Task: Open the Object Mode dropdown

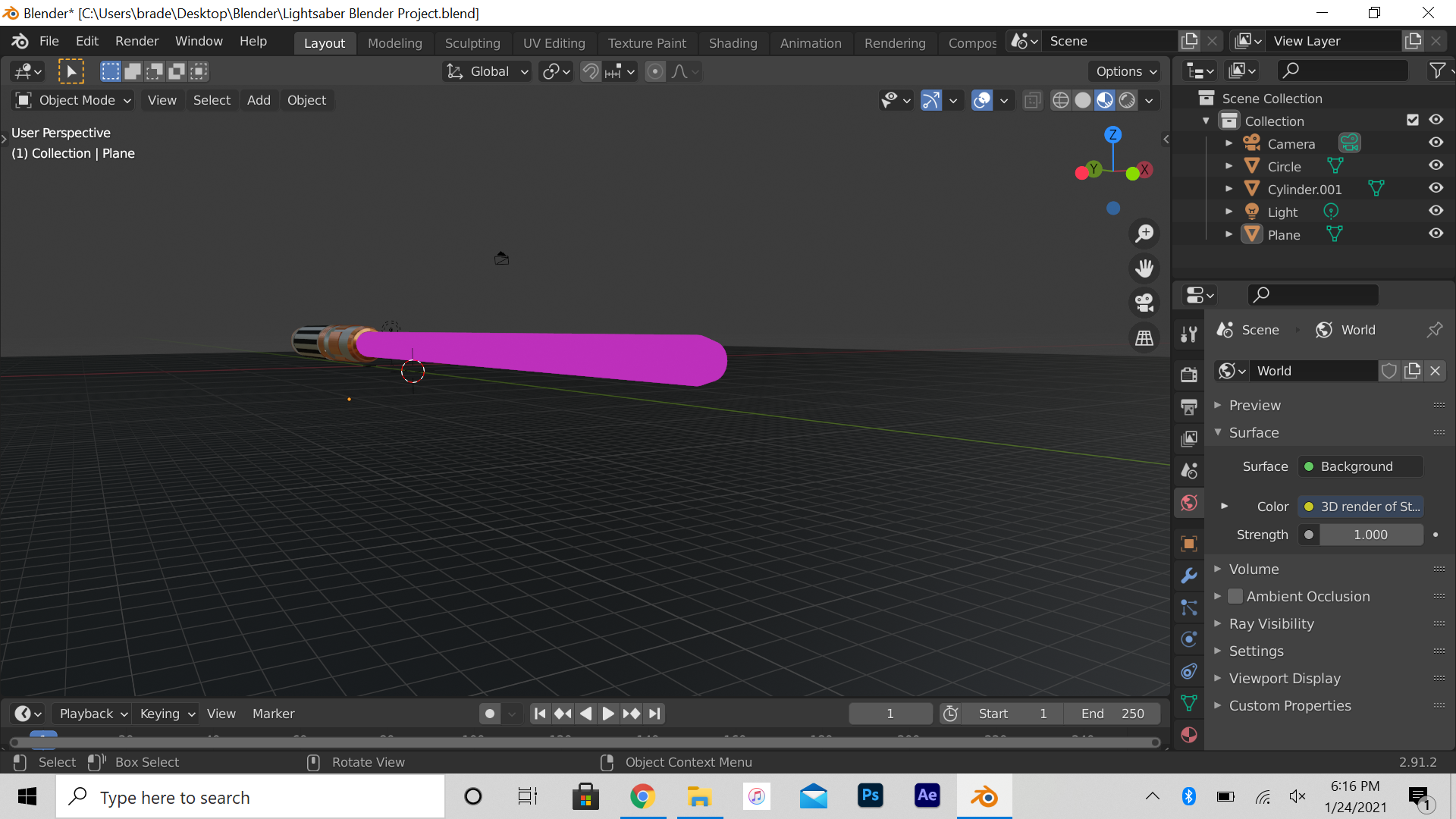Action: pyautogui.click(x=74, y=100)
